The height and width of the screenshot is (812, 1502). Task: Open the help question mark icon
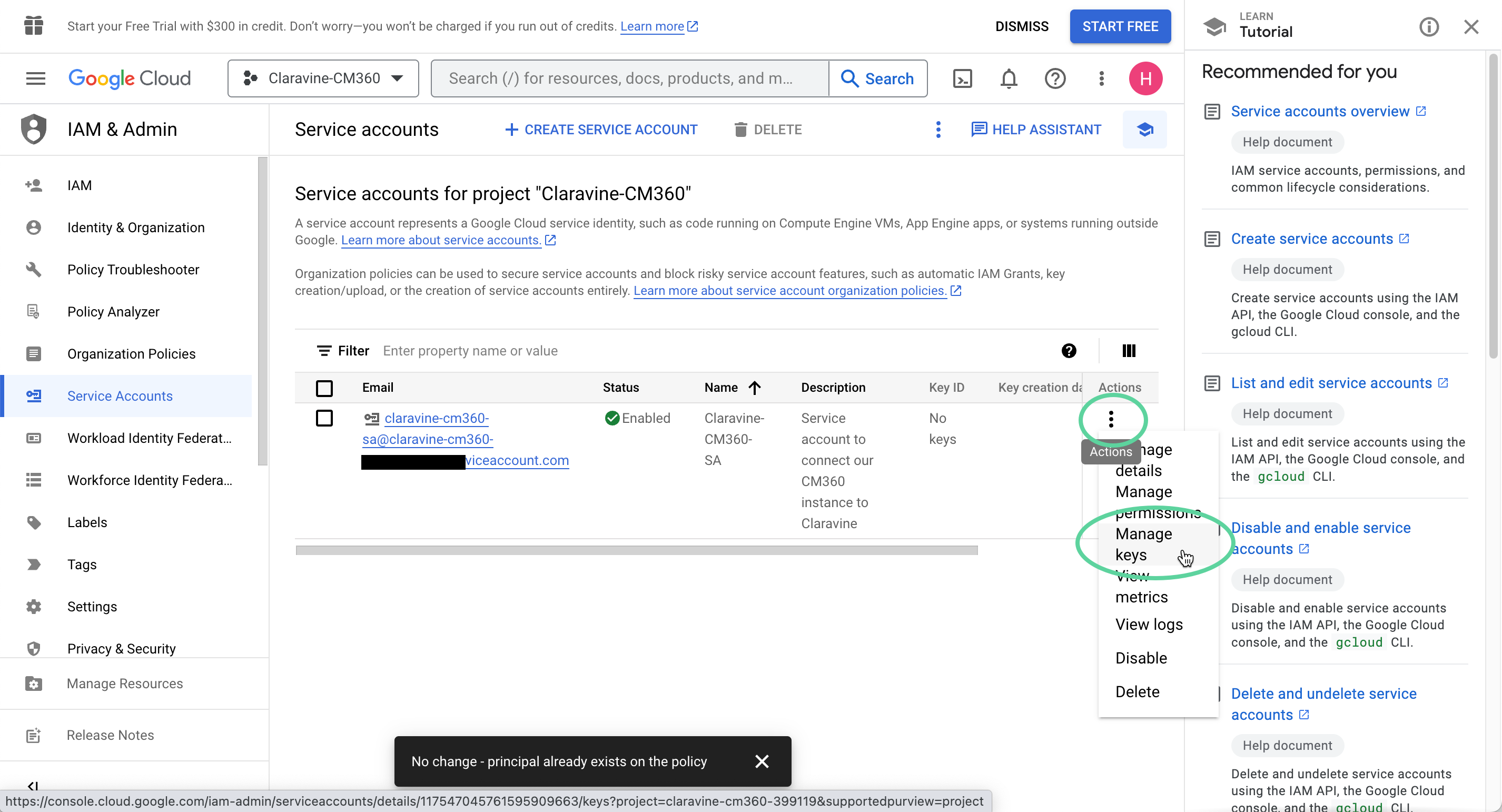[x=1054, y=78]
